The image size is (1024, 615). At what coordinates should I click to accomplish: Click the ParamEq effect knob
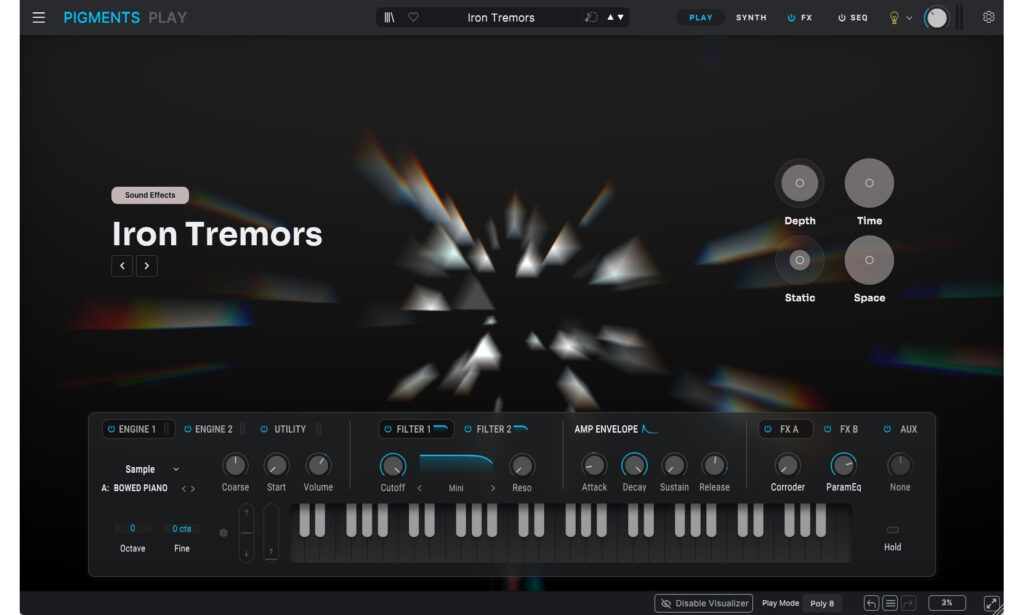click(x=843, y=465)
